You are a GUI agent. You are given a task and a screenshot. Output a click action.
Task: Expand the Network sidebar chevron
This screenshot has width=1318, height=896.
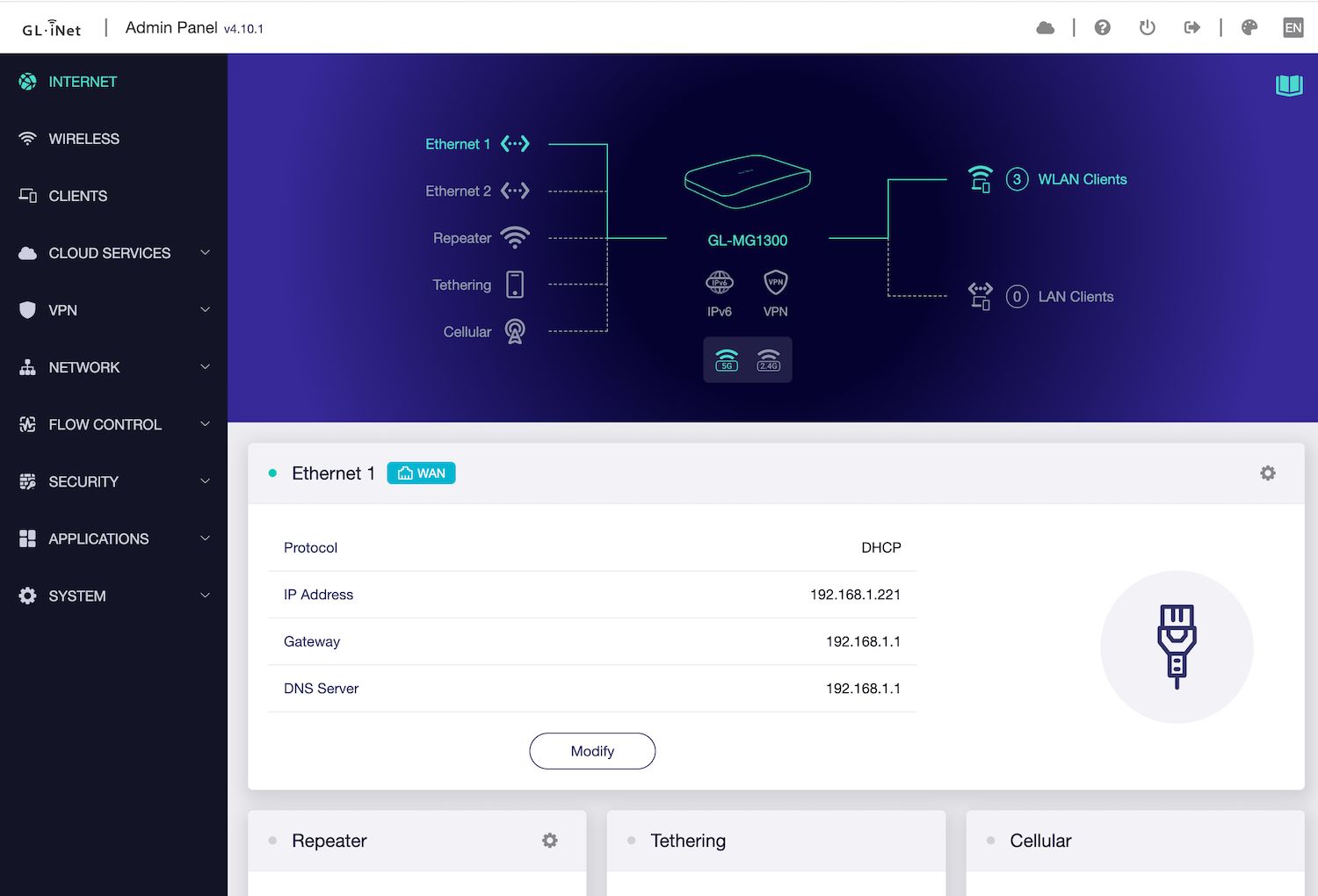(206, 367)
